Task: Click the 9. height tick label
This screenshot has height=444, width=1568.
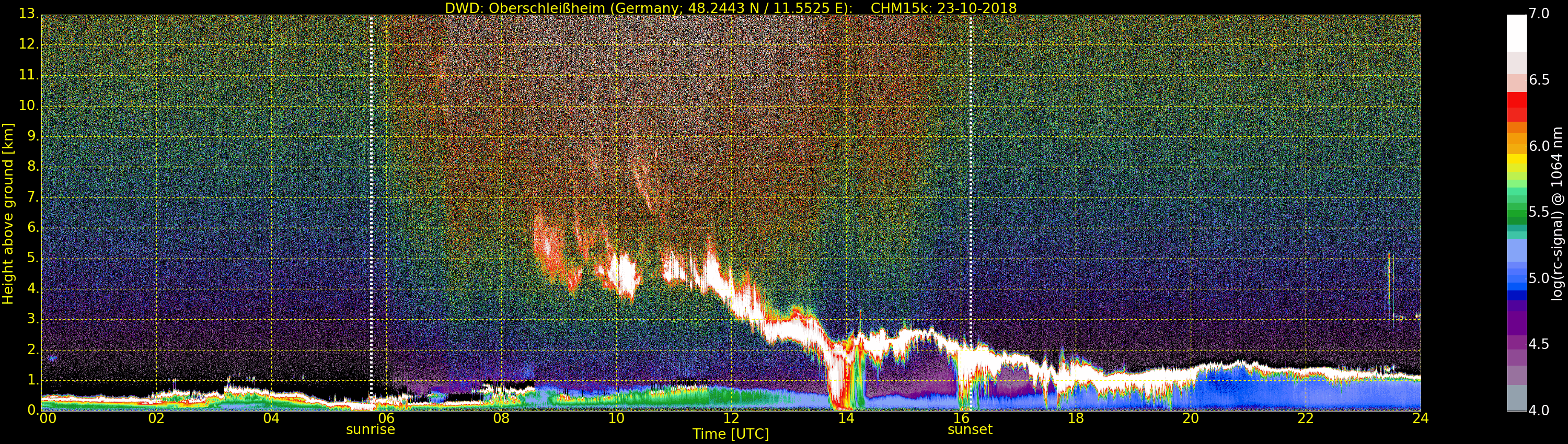Action: click(33, 136)
